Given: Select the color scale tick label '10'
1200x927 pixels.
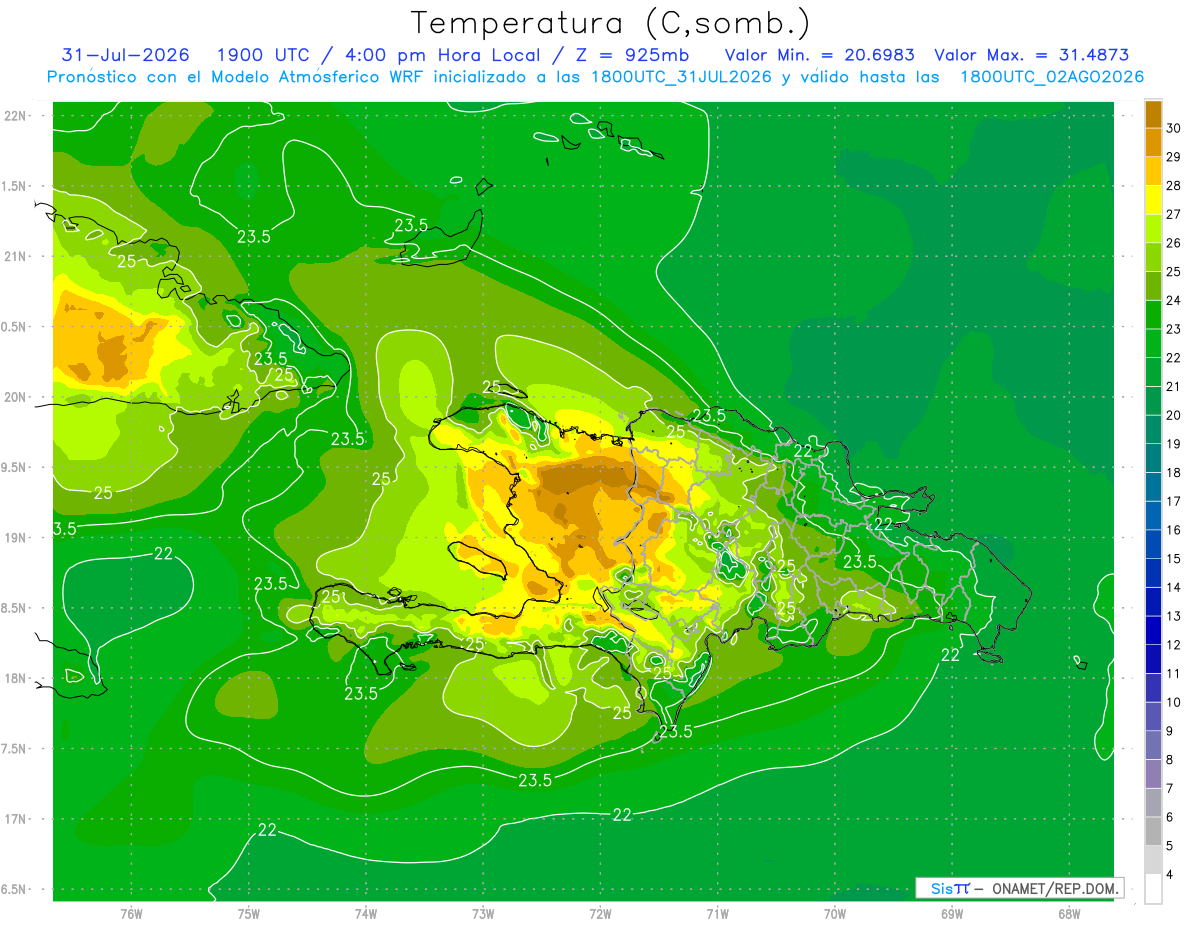Looking at the screenshot, I should click(1175, 703).
